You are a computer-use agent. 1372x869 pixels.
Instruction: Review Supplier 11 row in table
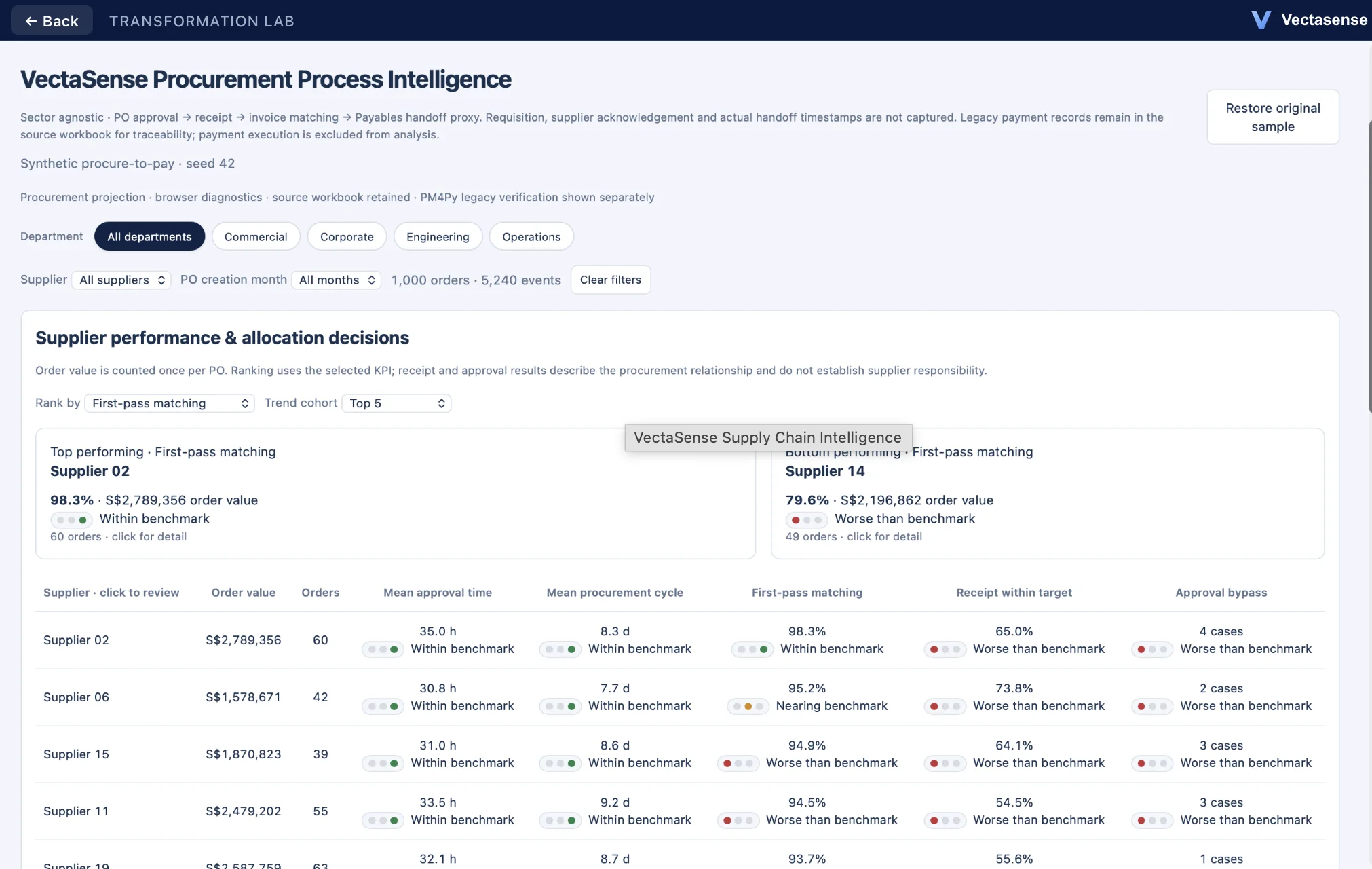point(680,811)
